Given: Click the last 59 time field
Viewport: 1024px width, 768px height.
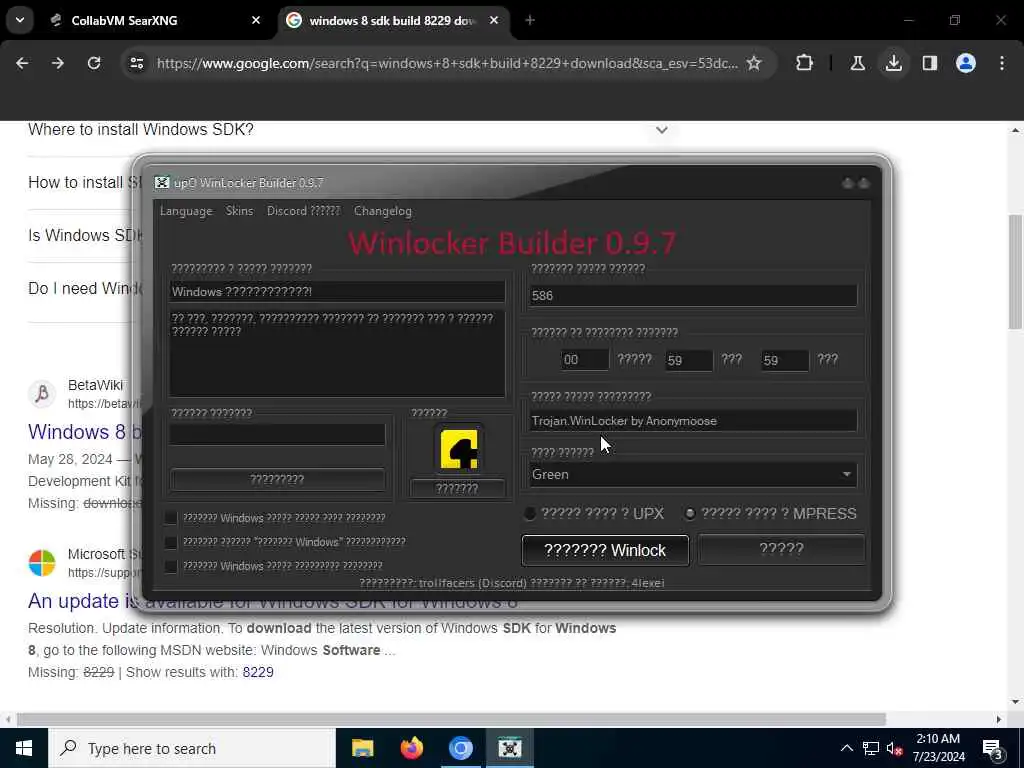Looking at the screenshot, I should (x=785, y=360).
